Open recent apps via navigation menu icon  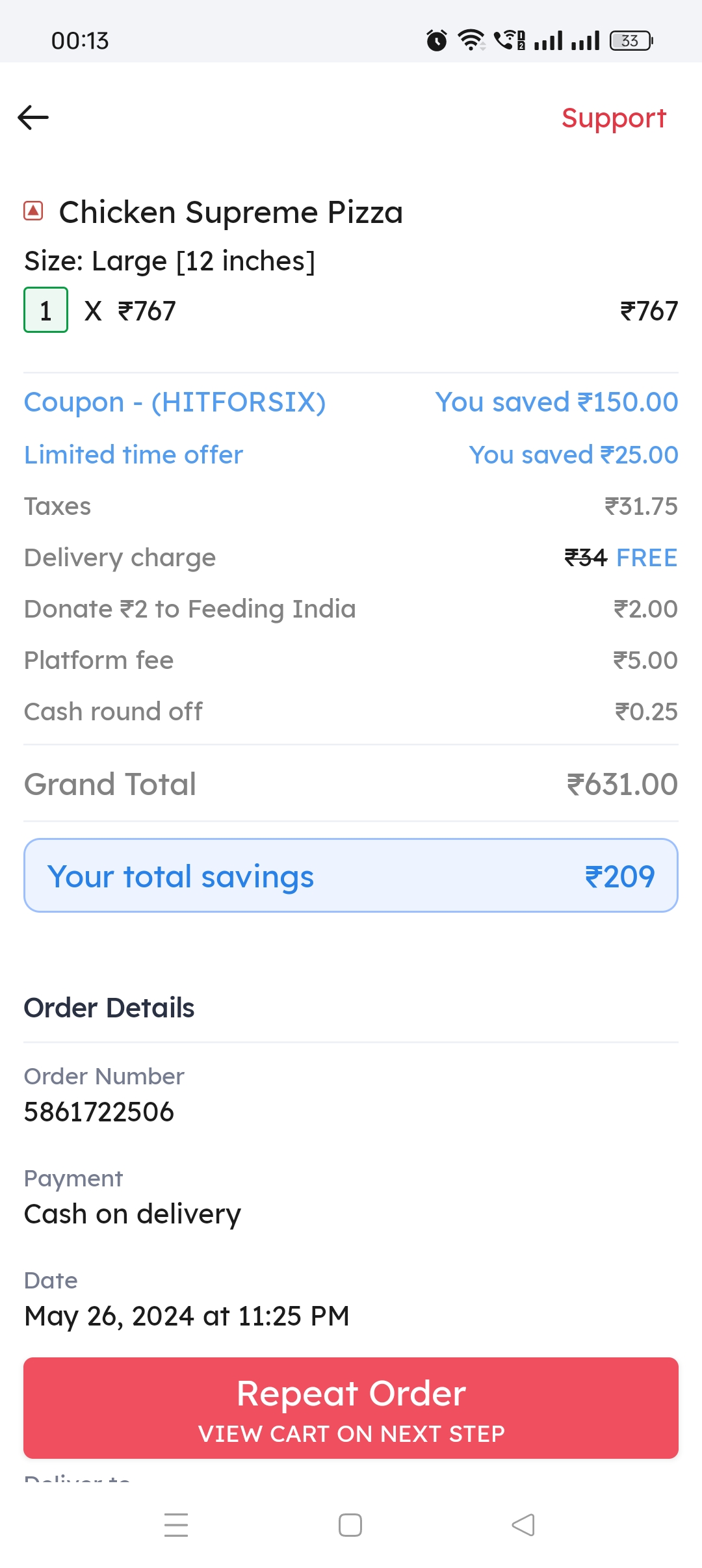[x=176, y=1525]
